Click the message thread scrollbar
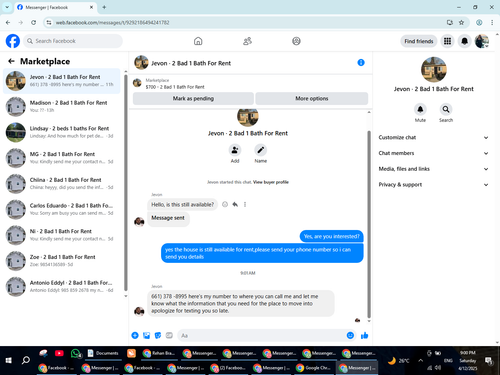The width and height of the screenshot is (500, 375). tap(369, 224)
